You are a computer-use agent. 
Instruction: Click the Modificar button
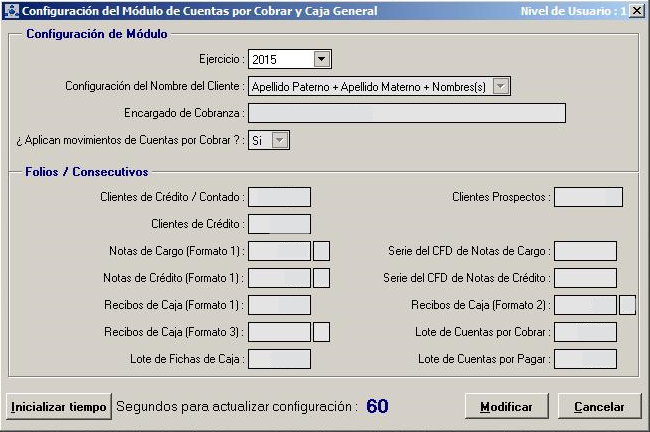tap(507, 406)
